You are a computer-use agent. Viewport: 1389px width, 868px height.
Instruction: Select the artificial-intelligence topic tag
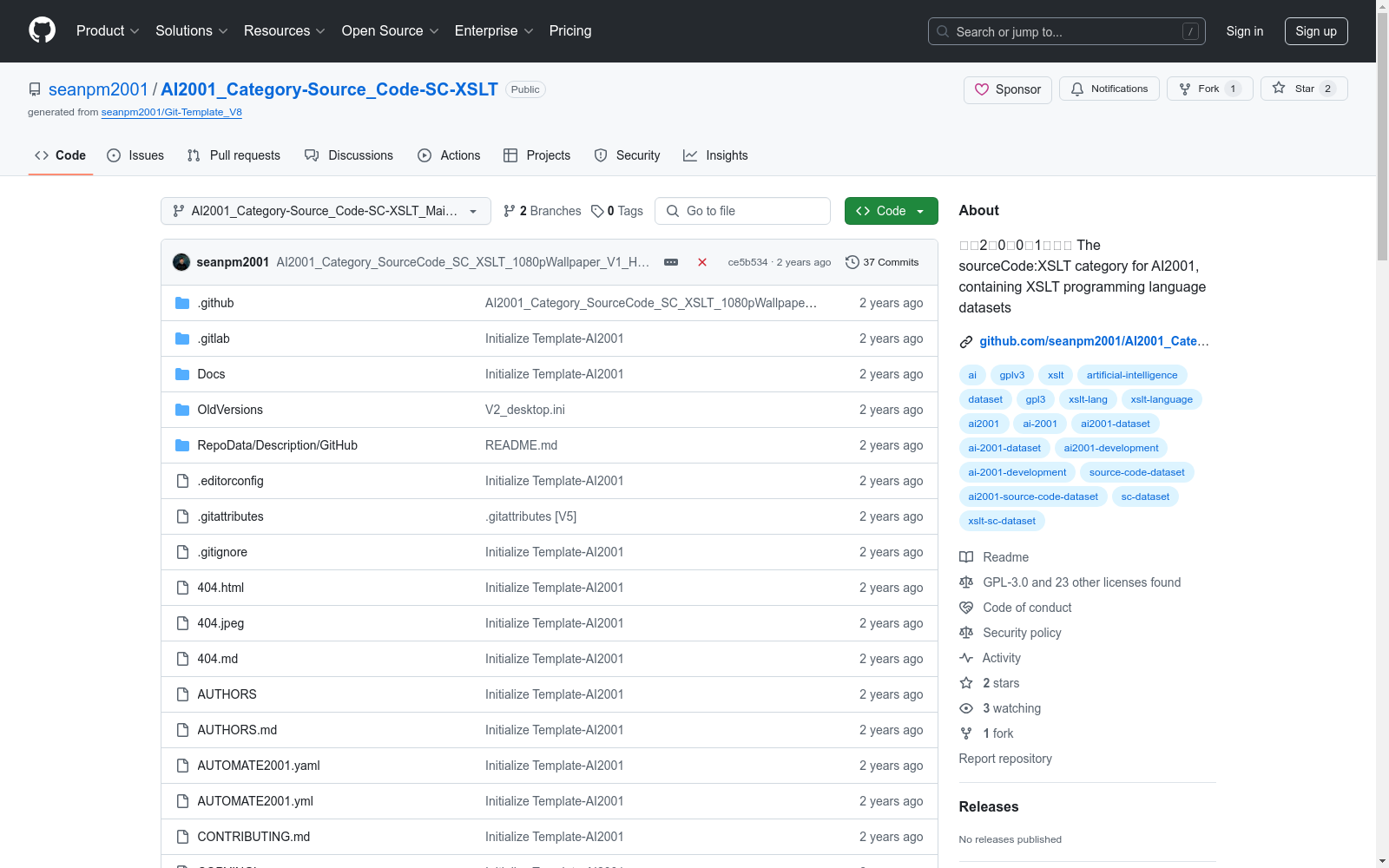point(1132,375)
